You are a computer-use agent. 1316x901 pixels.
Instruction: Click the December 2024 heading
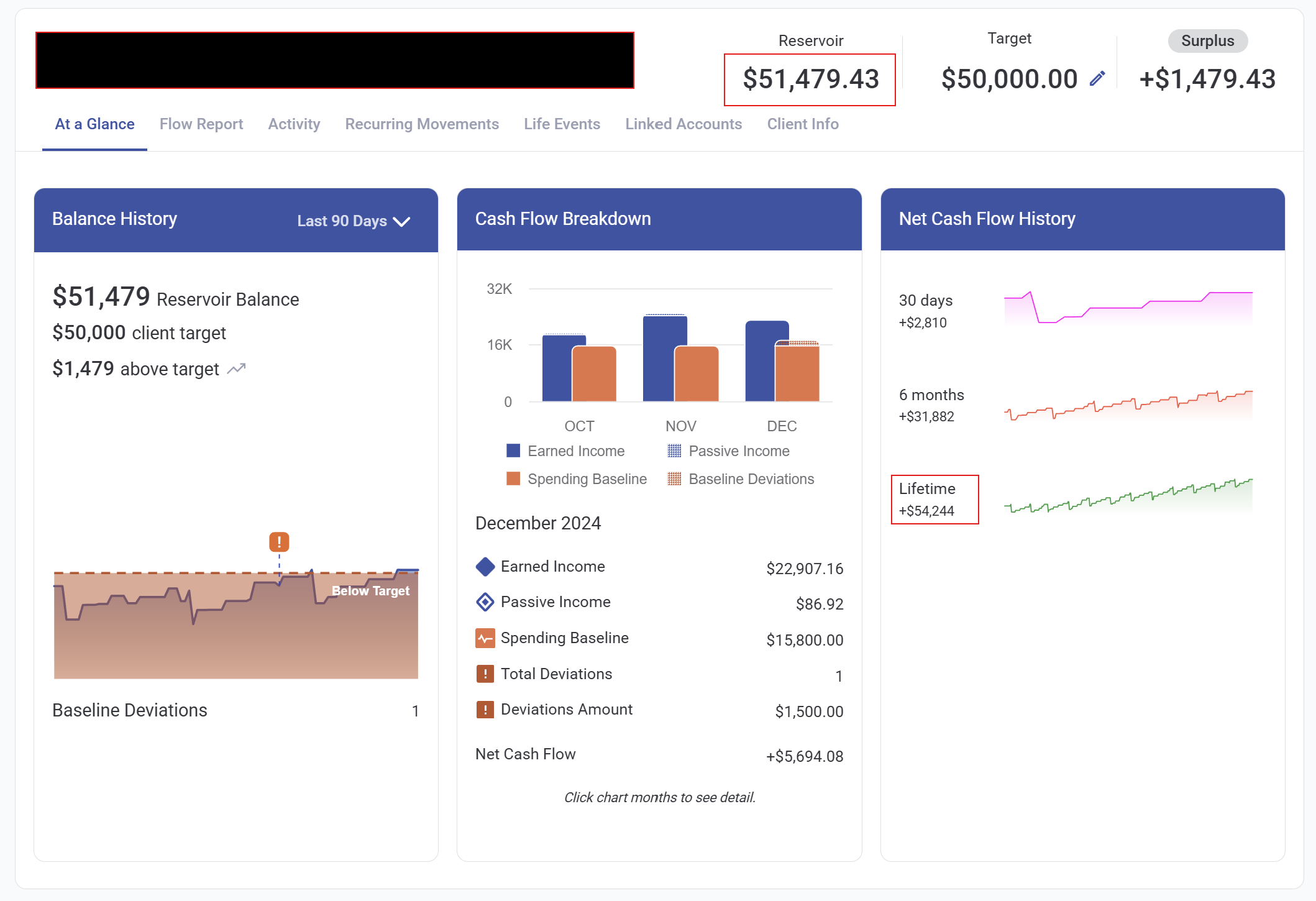(538, 523)
